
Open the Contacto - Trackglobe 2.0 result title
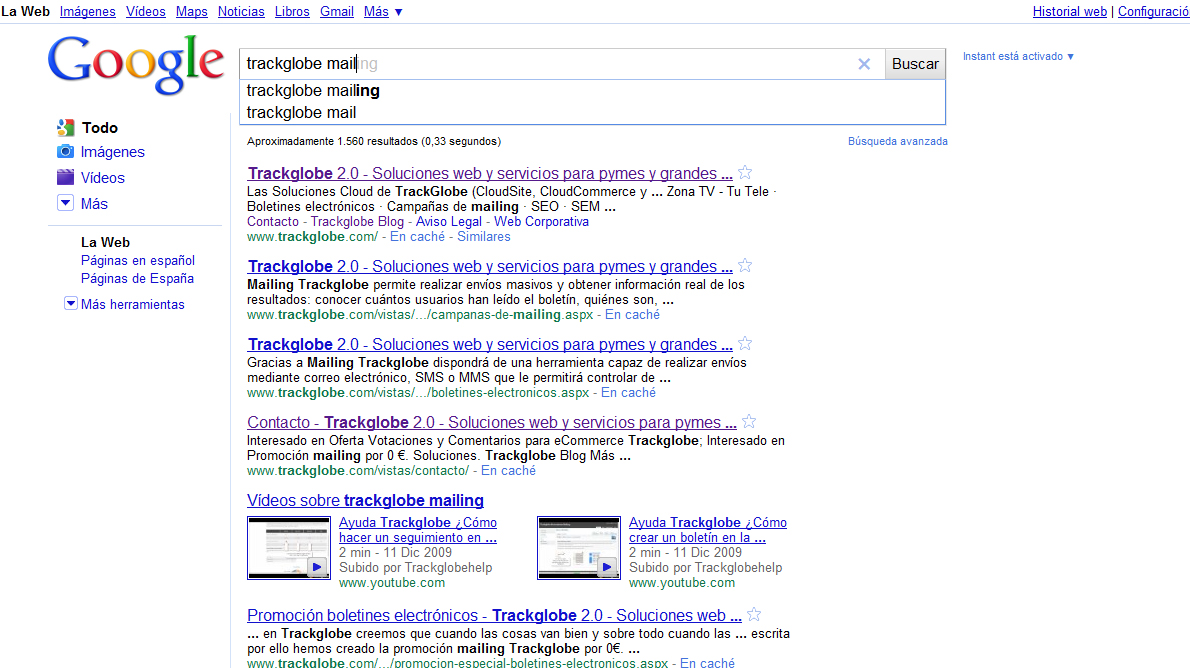492,423
